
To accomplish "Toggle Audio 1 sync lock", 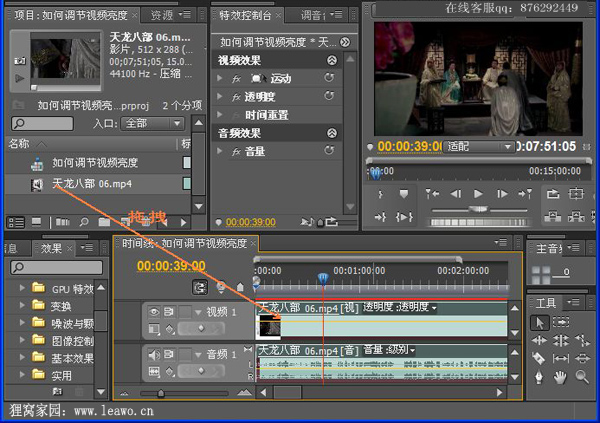I will click(x=168, y=354).
